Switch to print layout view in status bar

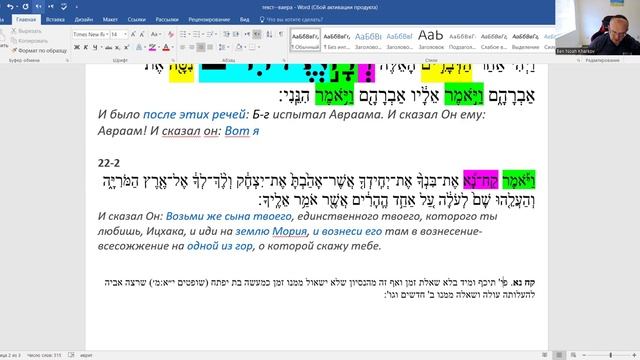[559, 355]
